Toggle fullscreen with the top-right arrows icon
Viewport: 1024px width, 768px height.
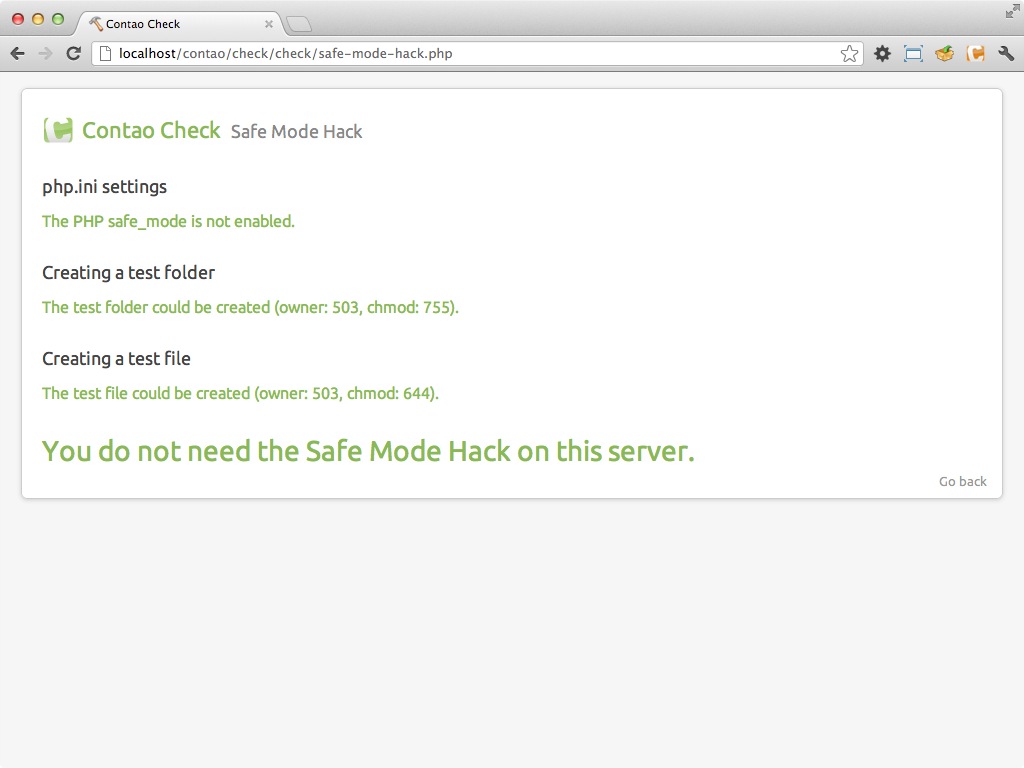(x=1012, y=11)
